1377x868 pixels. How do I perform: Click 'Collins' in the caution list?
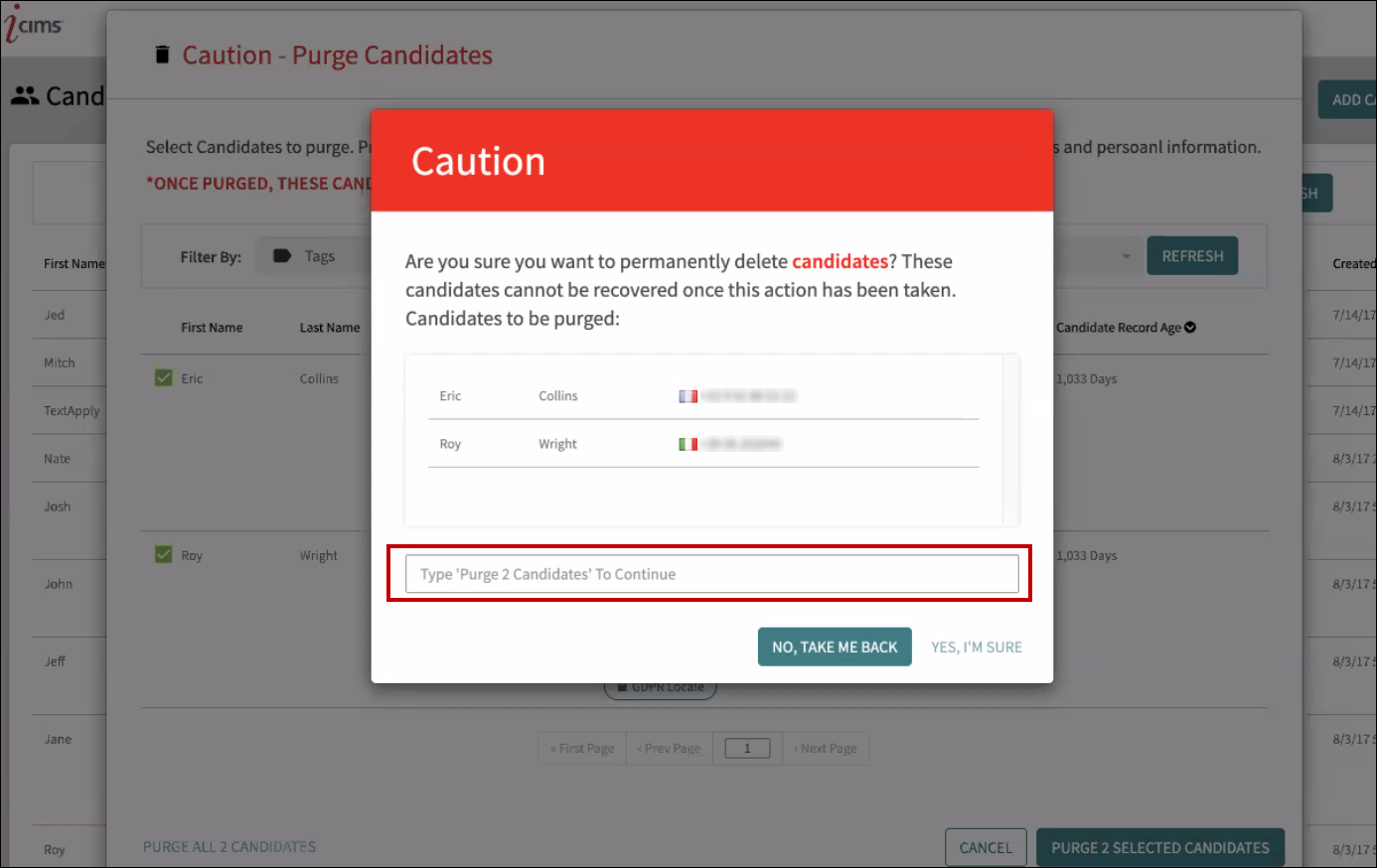pos(558,396)
